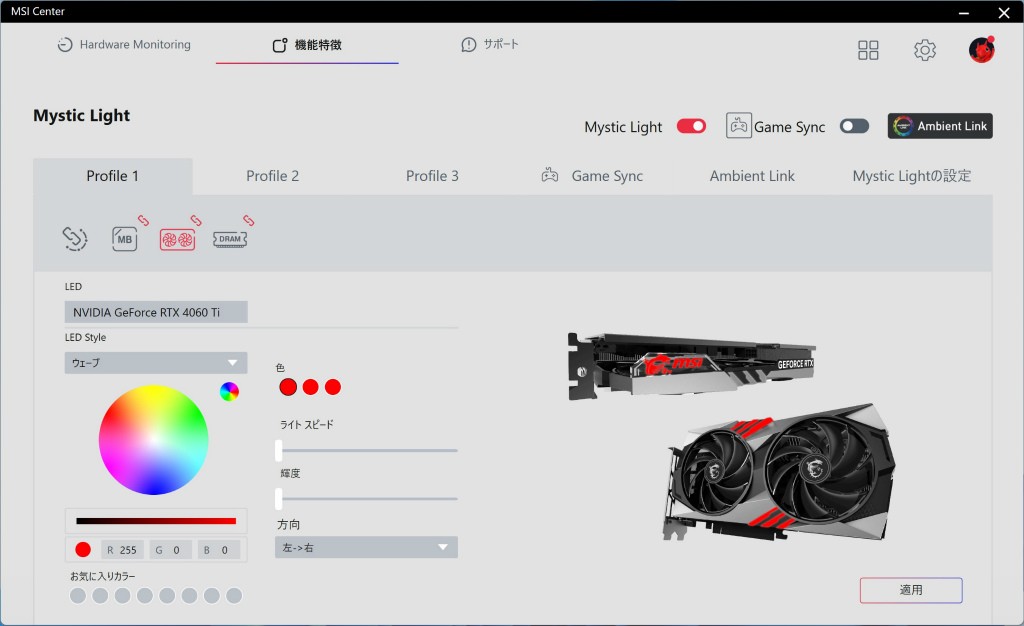Click the sync-all devices chain icon
This screenshot has width=1024, height=626.
[x=74, y=238]
